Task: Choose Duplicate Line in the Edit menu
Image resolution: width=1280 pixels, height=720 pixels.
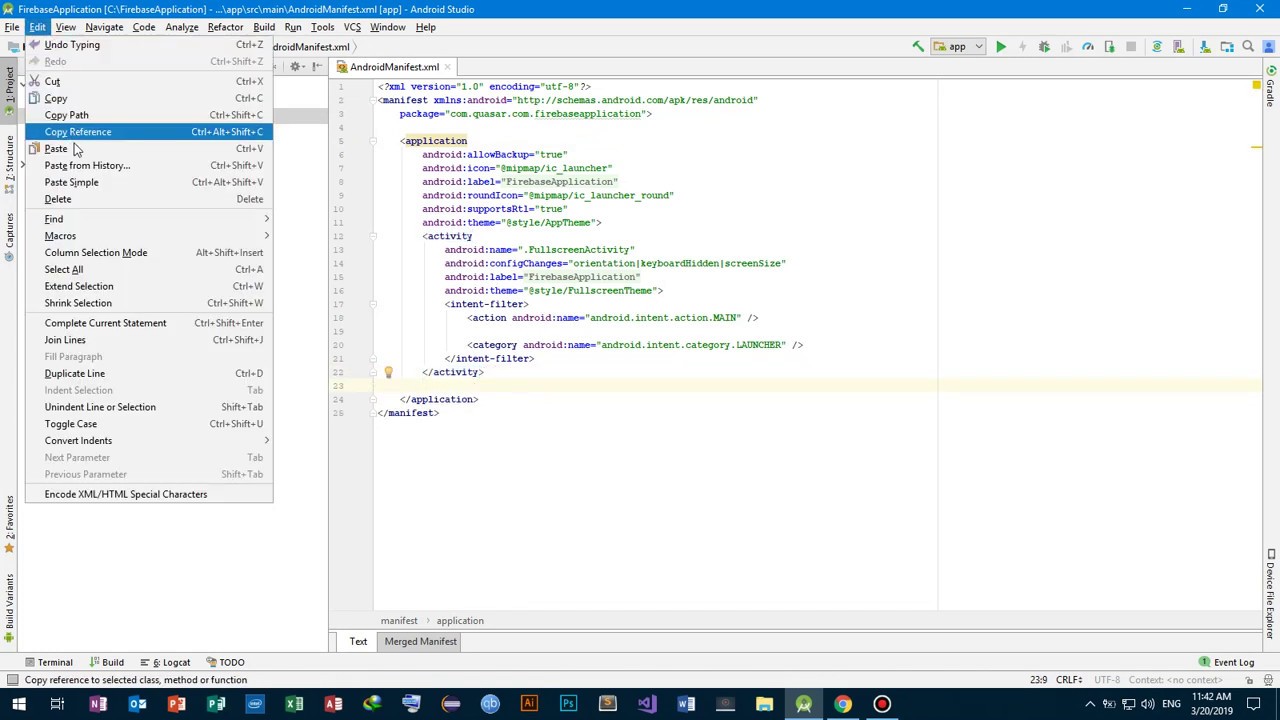Action: click(x=149, y=374)
